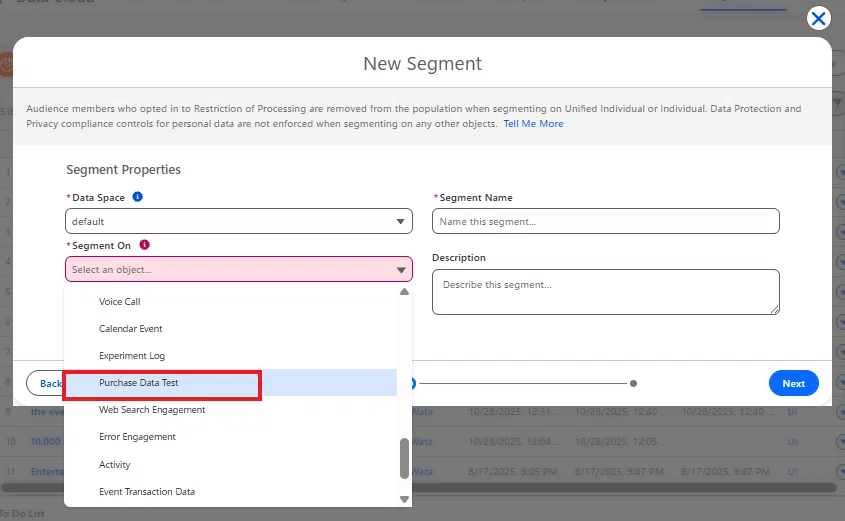Click the last progress indicator step dot

click(633, 384)
